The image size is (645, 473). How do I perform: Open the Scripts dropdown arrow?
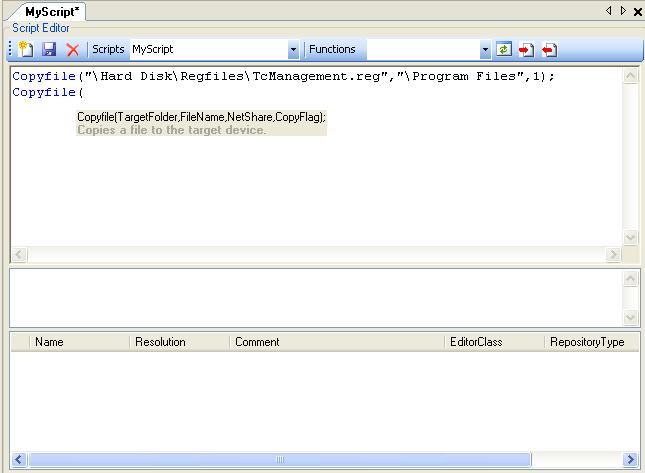tap(293, 50)
